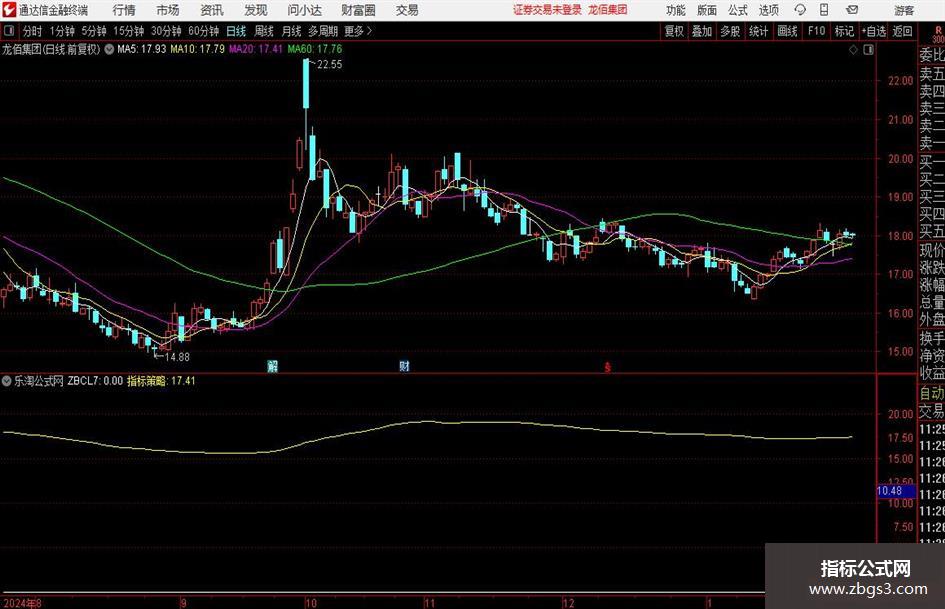Open dropdown arrow next to 乐淘公式网 indicator
Screen dimensions: 945x609
pyautogui.click(x=7, y=380)
